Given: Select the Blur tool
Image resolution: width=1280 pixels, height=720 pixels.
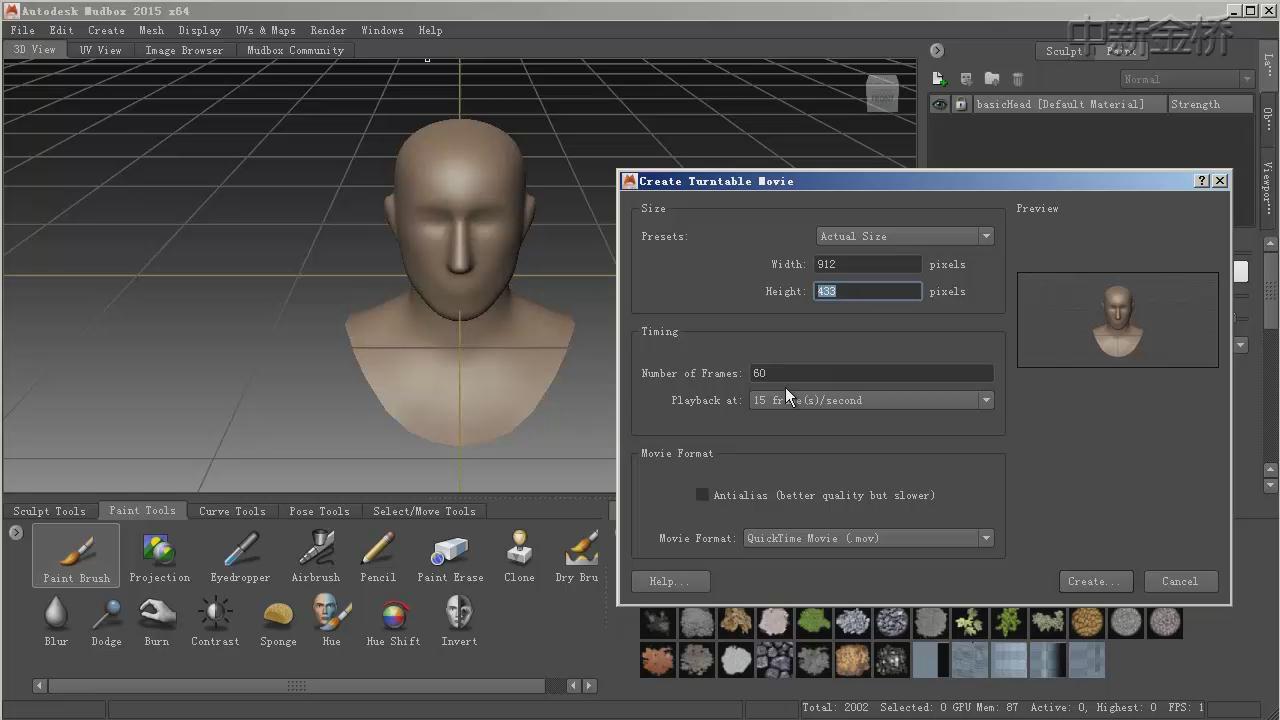Looking at the screenshot, I should tap(56, 620).
